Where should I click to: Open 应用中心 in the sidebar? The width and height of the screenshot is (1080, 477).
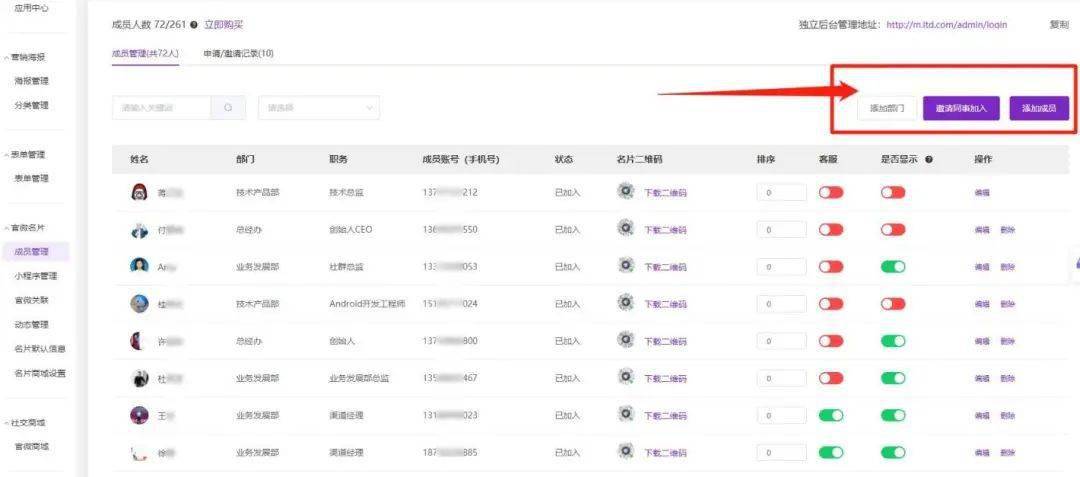pos(32,8)
